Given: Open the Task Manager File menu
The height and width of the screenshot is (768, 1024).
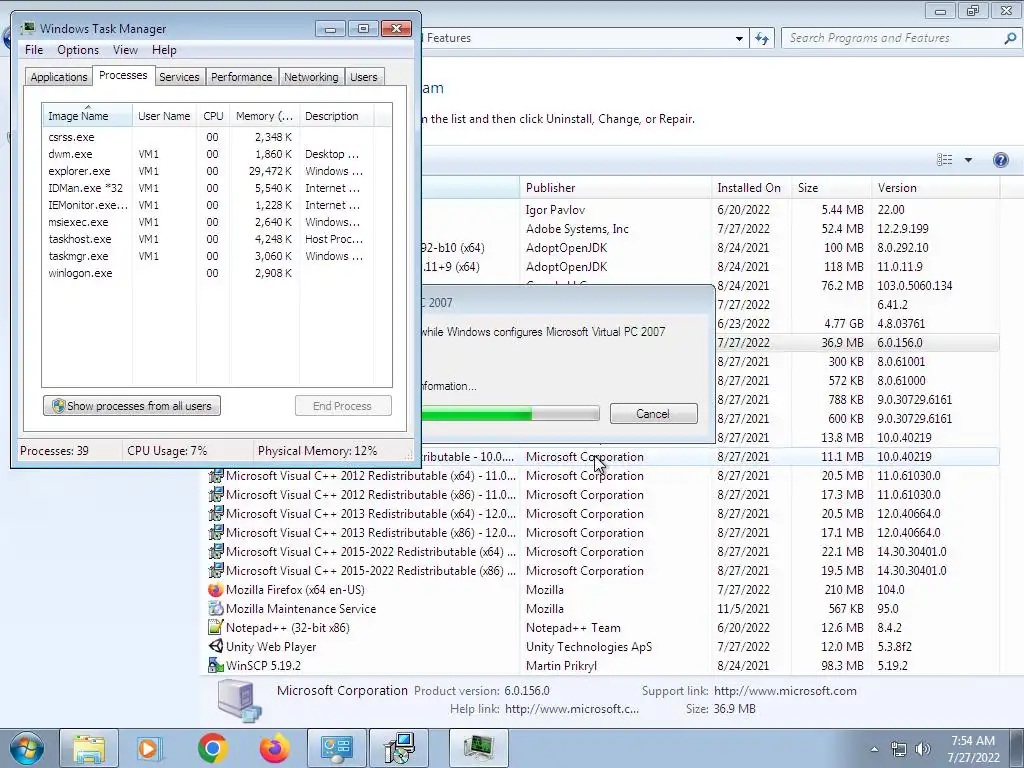Looking at the screenshot, I should pyautogui.click(x=34, y=50).
